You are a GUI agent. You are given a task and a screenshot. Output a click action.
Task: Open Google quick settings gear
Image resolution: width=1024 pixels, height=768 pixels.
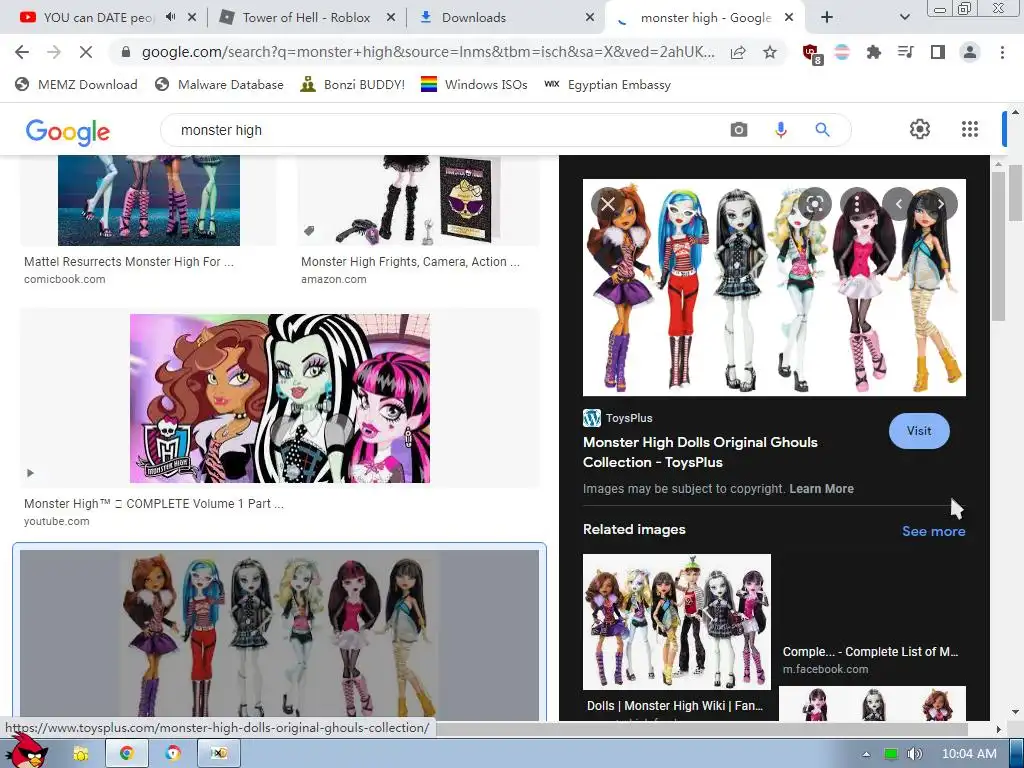920,129
